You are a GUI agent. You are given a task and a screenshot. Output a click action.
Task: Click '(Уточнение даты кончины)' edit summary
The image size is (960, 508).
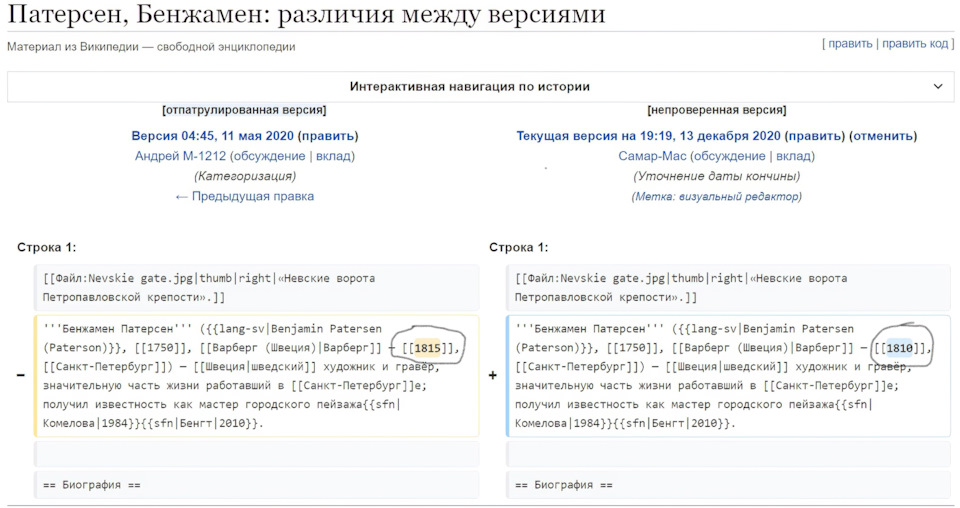tap(717, 176)
